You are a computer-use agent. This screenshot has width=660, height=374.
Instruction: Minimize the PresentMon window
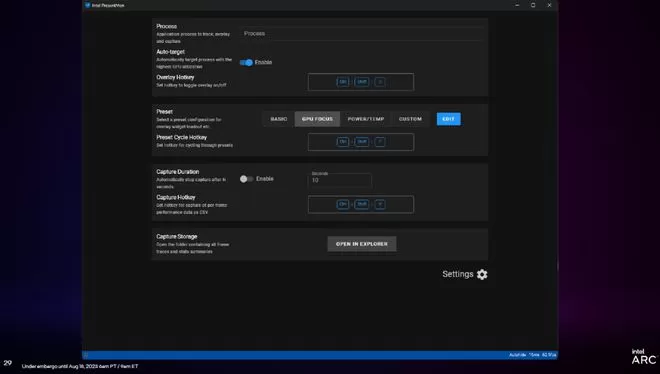517,5
